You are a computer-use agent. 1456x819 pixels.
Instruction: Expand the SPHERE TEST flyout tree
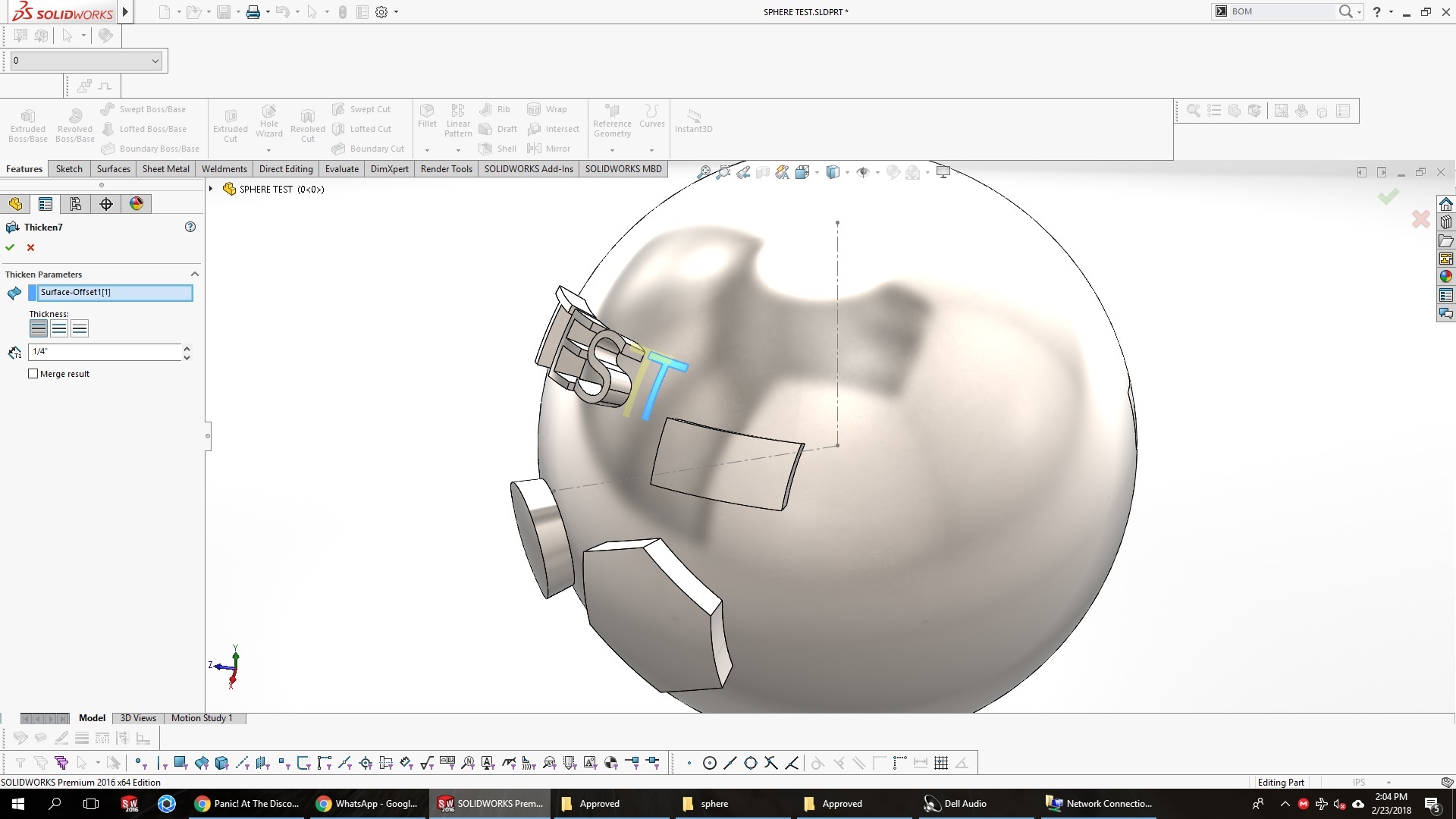pyautogui.click(x=212, y=189)
